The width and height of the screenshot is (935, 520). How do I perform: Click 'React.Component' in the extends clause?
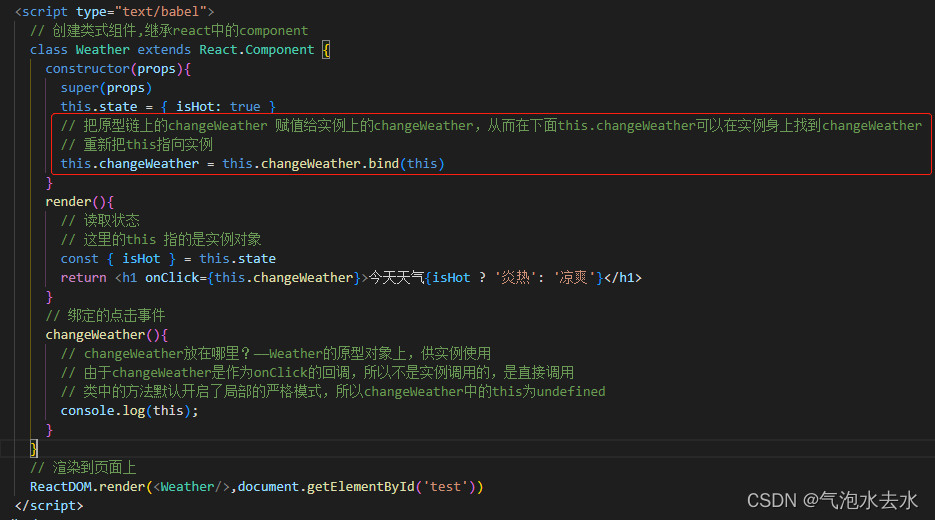(x=256, y=49)
